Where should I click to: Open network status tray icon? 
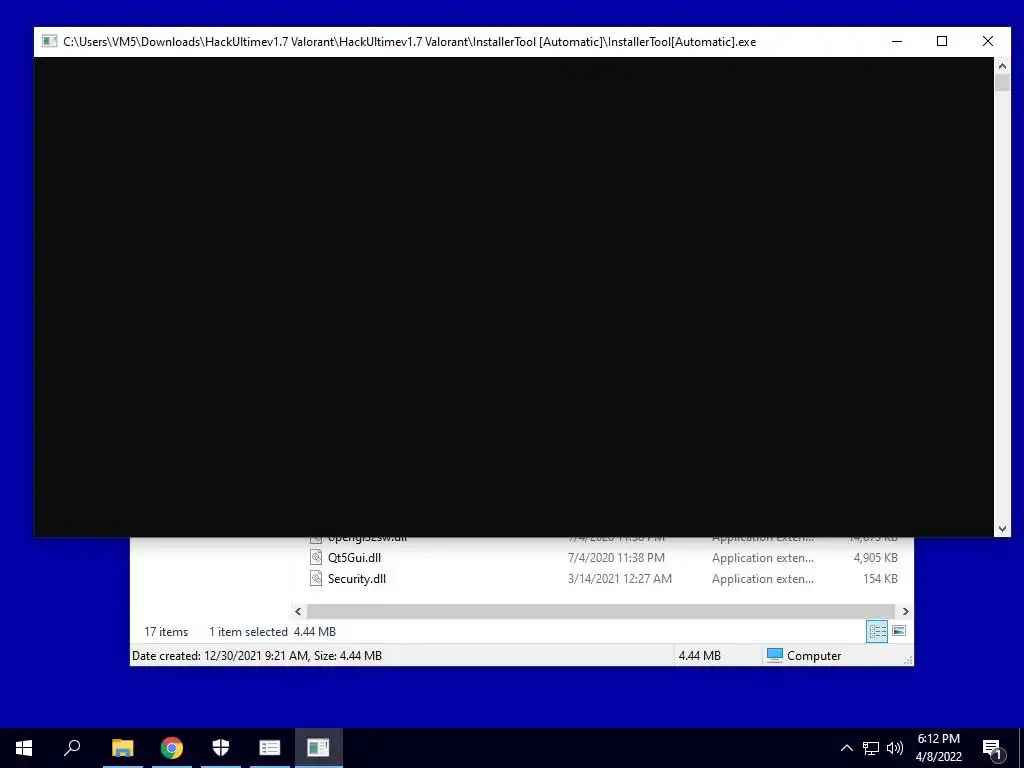[871, 748]
